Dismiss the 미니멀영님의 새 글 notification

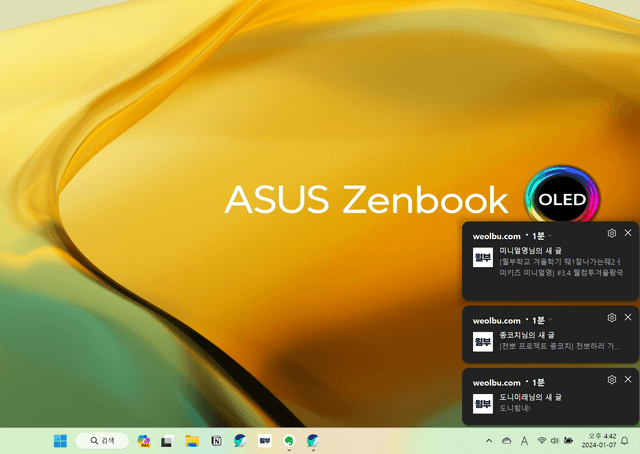(x=628, y=233)
